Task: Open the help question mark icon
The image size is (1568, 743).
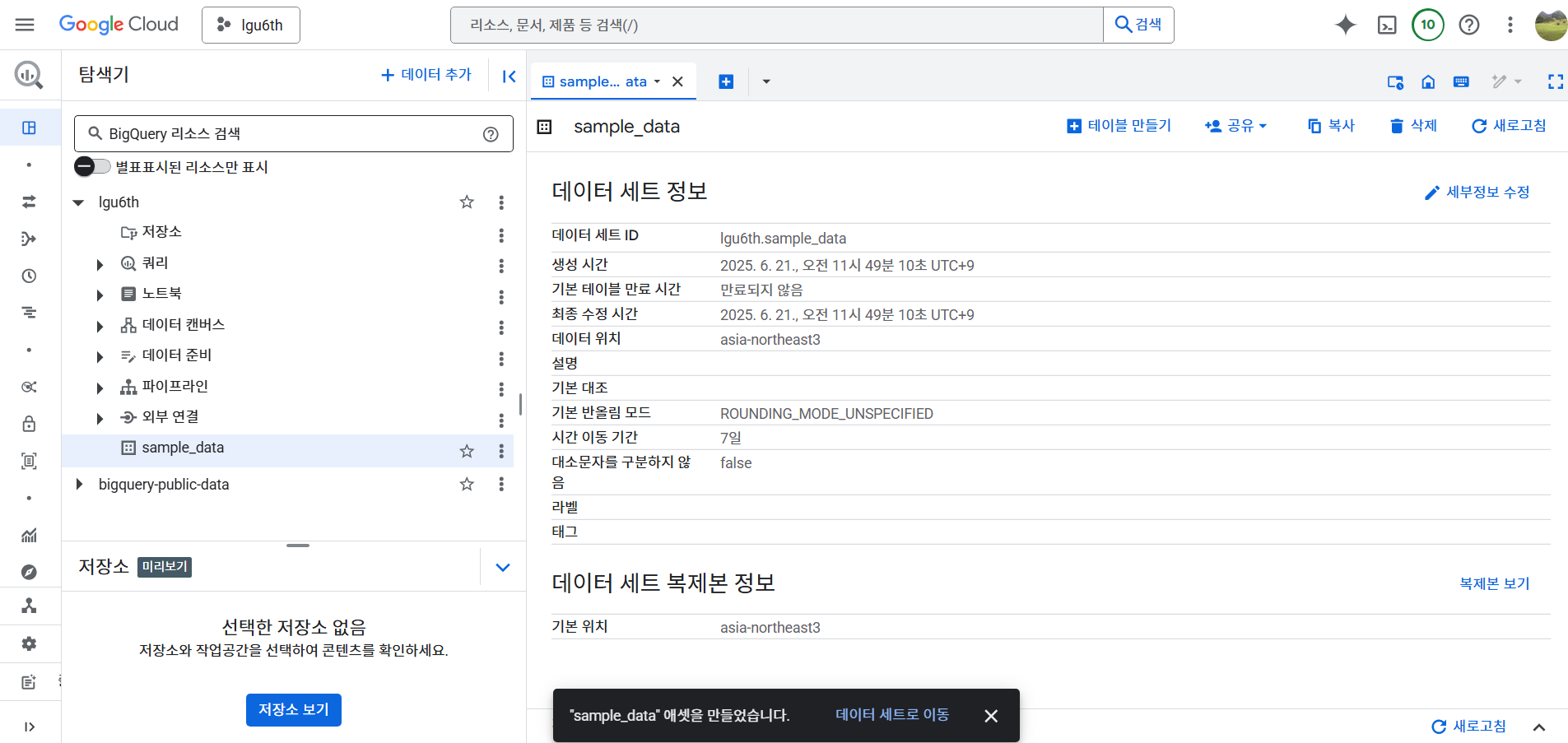Action: 1469,25
